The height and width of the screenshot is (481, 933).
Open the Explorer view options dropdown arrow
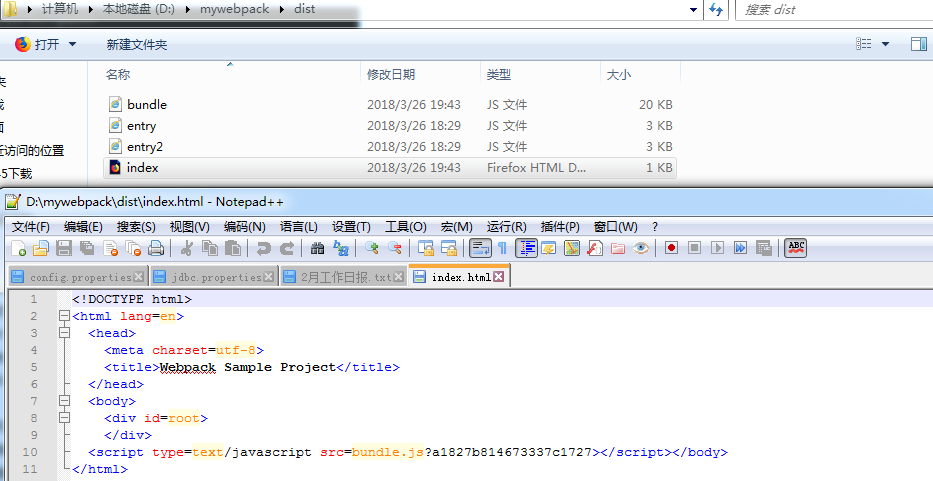885,44
